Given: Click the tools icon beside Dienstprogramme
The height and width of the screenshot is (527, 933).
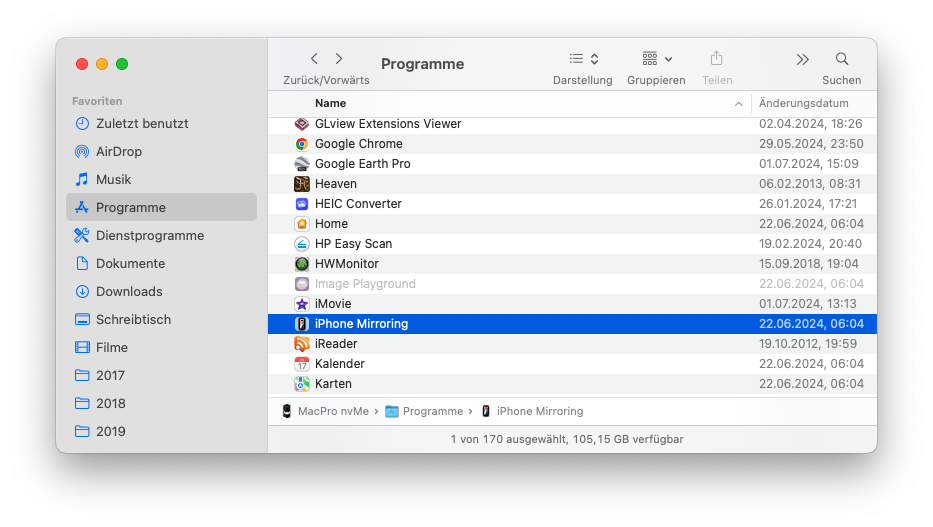Looking at the screenshot, I should point(82,236).
